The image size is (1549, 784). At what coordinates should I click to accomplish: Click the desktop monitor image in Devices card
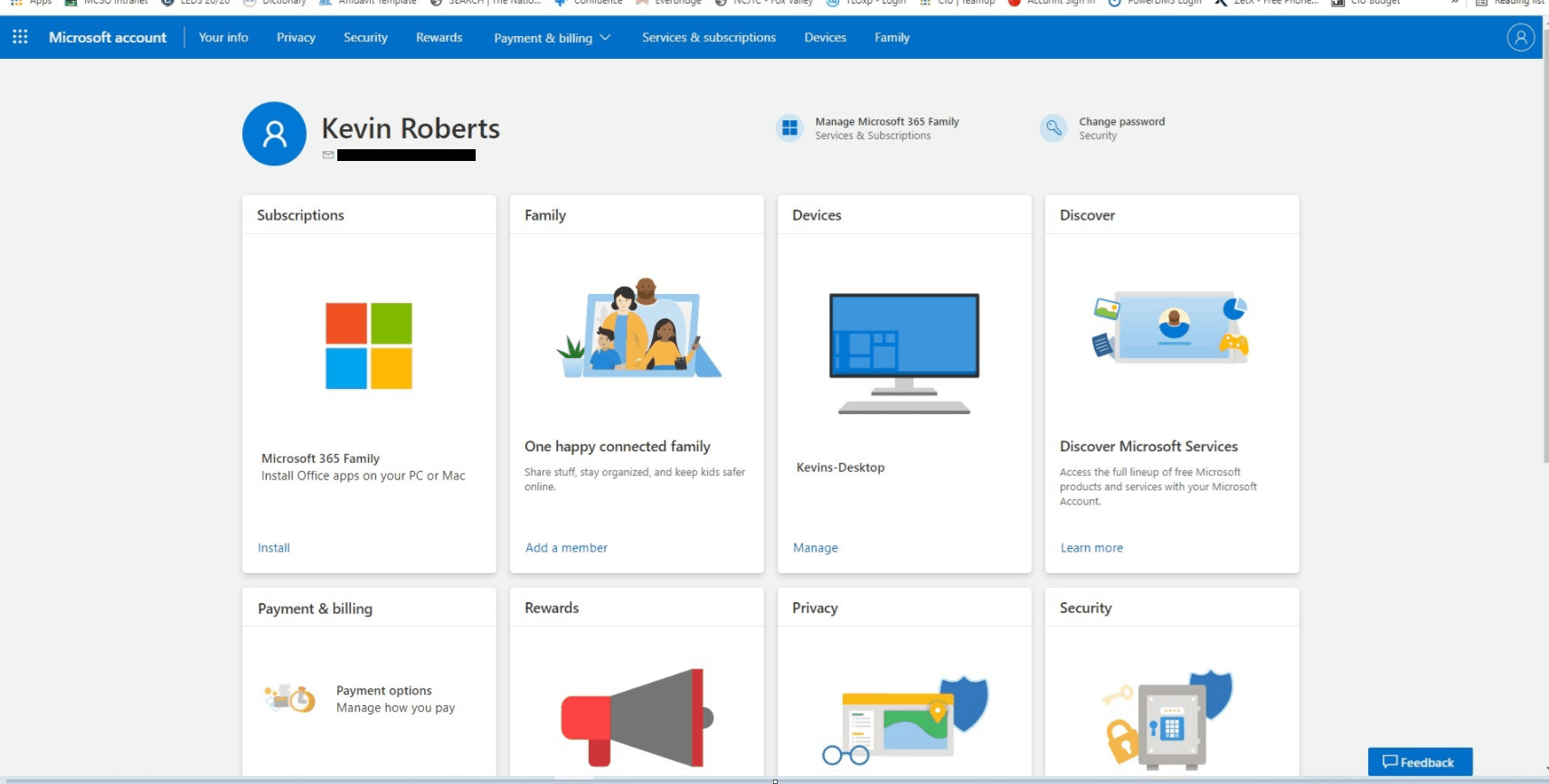click(x=904, y=354)
